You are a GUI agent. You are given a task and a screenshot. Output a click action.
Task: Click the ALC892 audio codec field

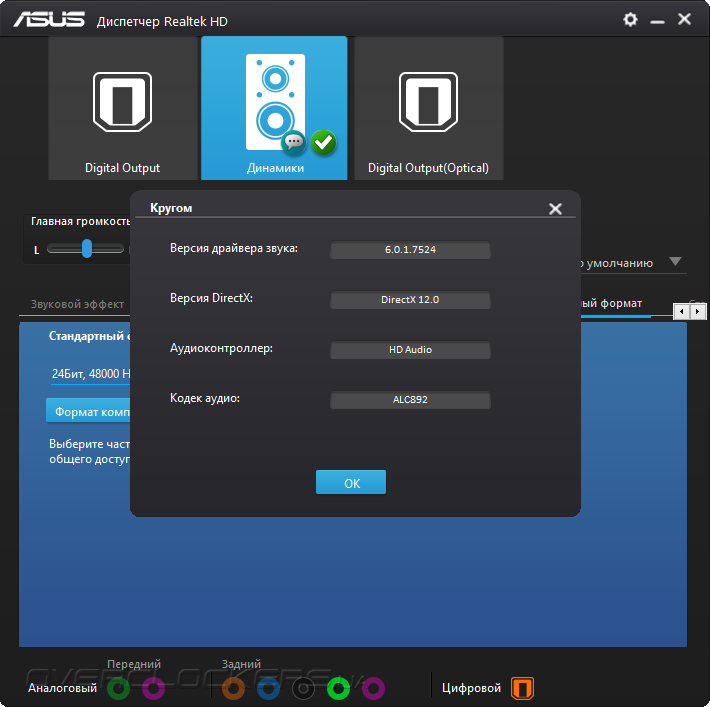tap(410, 400)
